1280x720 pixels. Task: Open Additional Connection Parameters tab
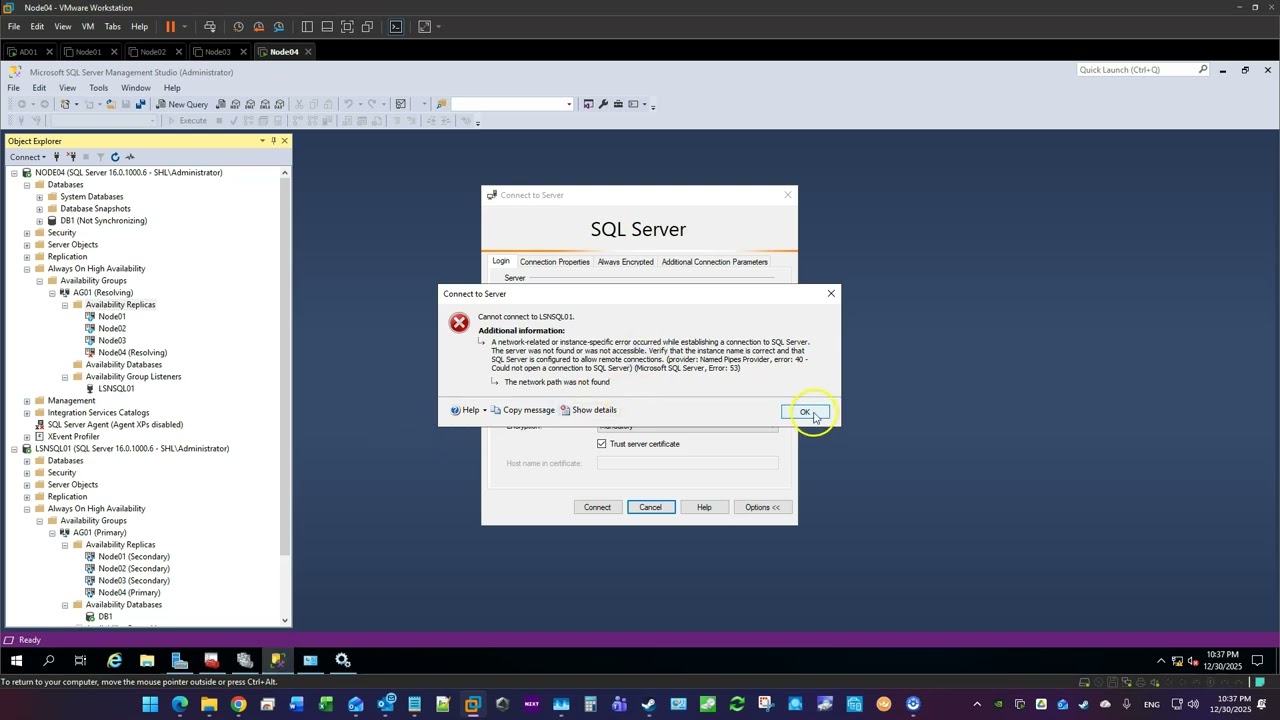(x=714, y=262)
